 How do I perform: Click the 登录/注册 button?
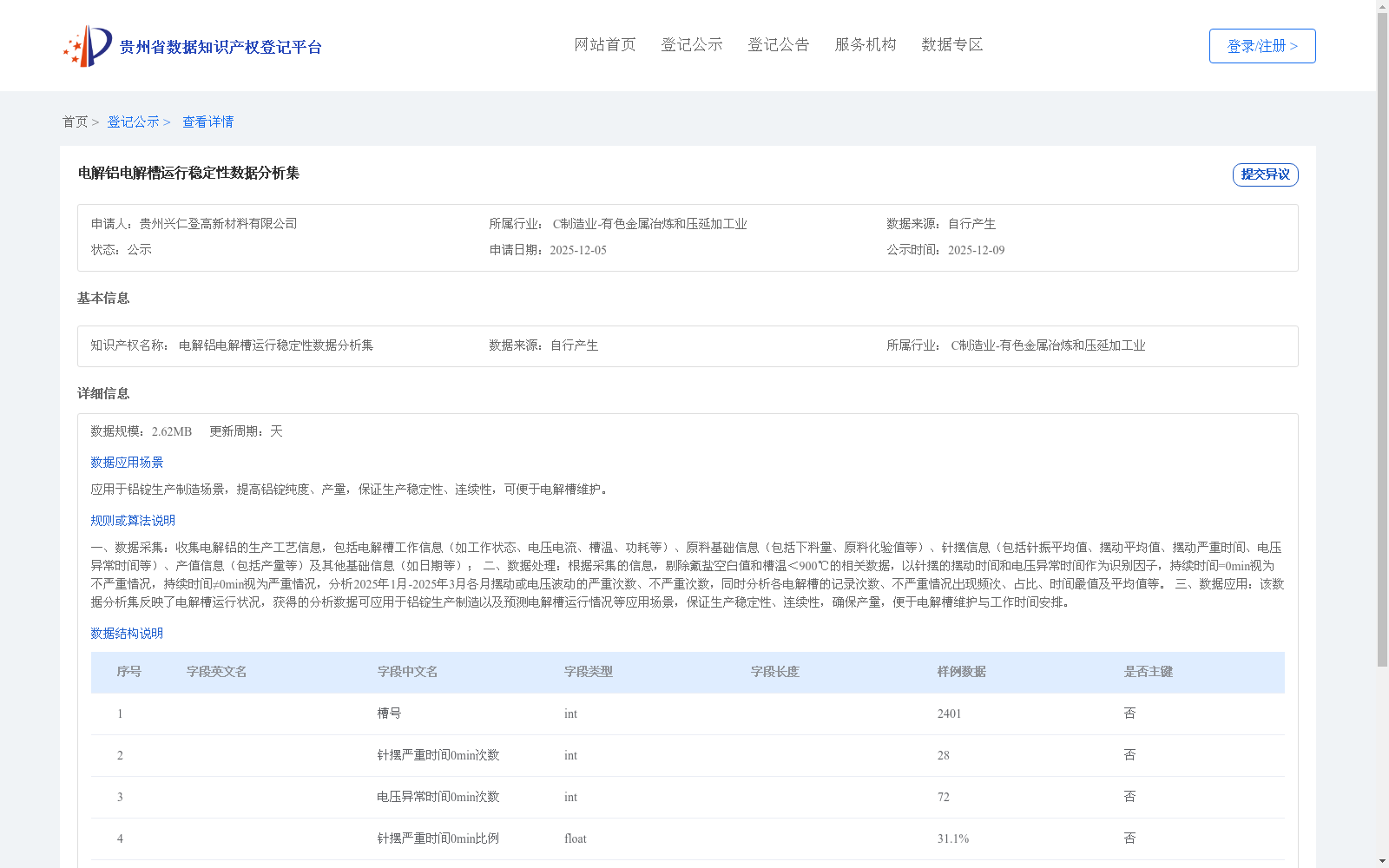[x=1262, y=46]
